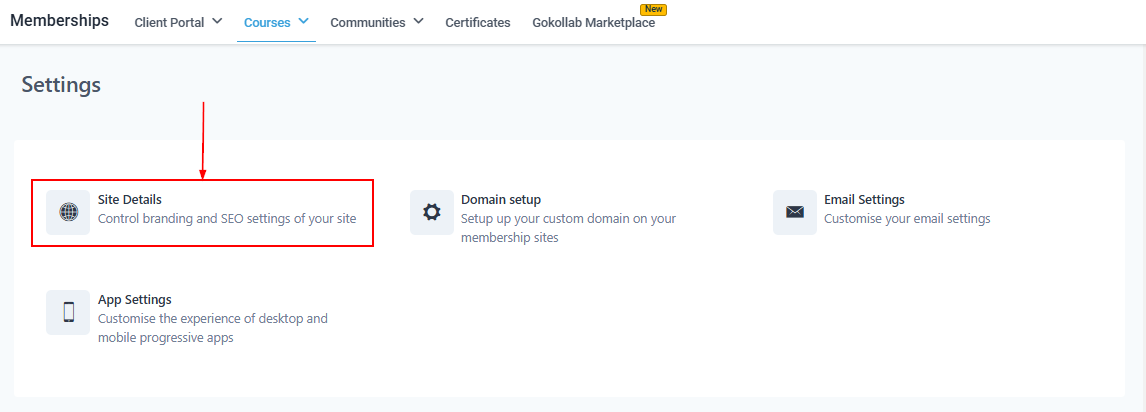The image size is (1146, 412).
Task: Click the yellow New badge
Action: pos(653,9)
